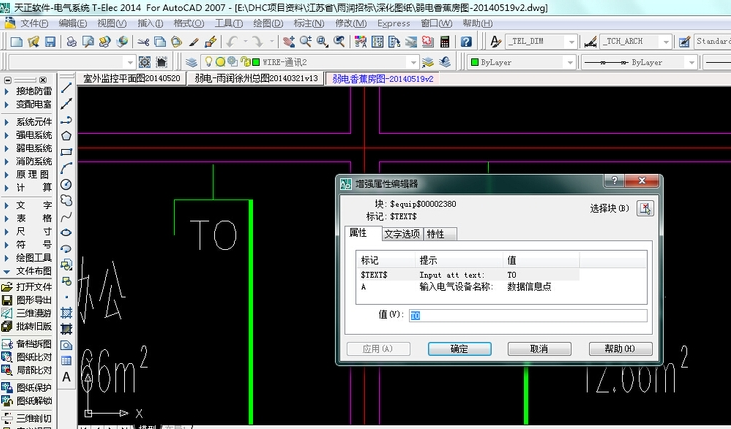
Task: Click the Redo arrow
Action: coord(257,42)
